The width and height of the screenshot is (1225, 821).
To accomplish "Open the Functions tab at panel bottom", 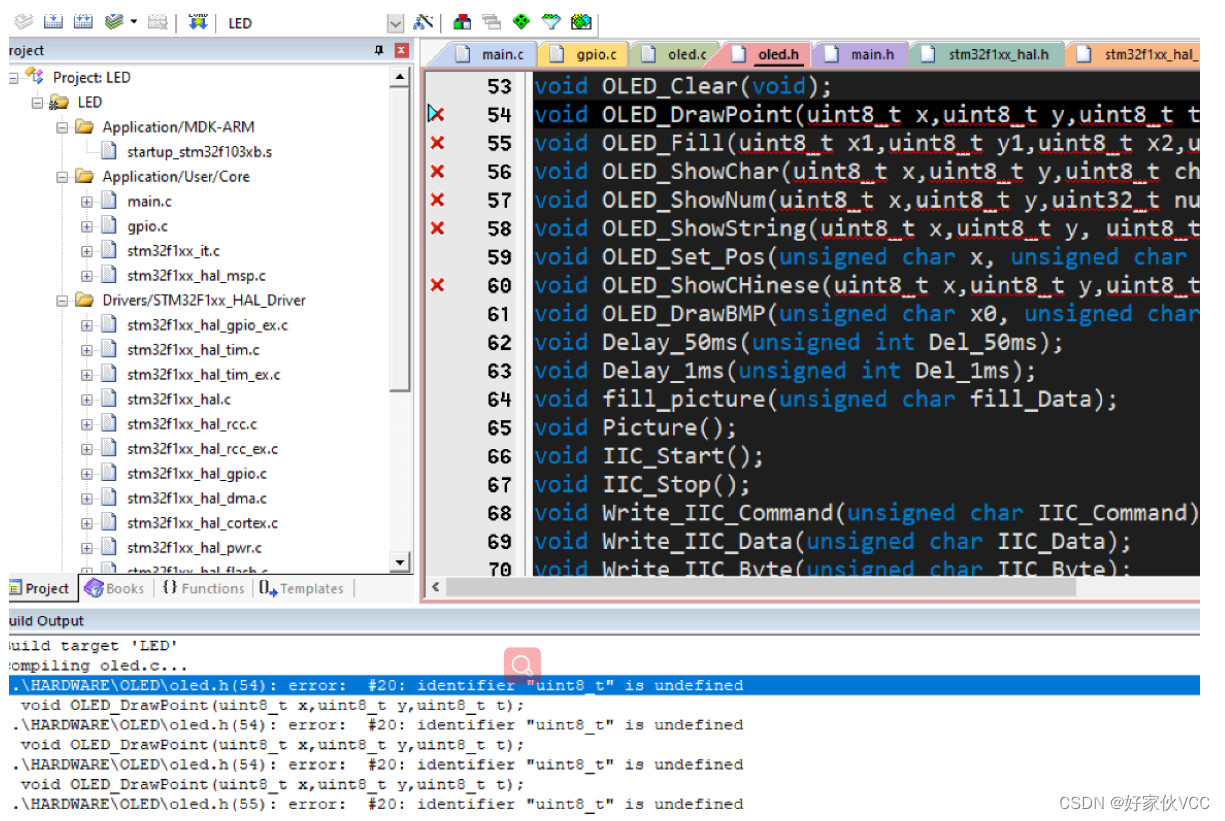I will [x=204, y=588].
